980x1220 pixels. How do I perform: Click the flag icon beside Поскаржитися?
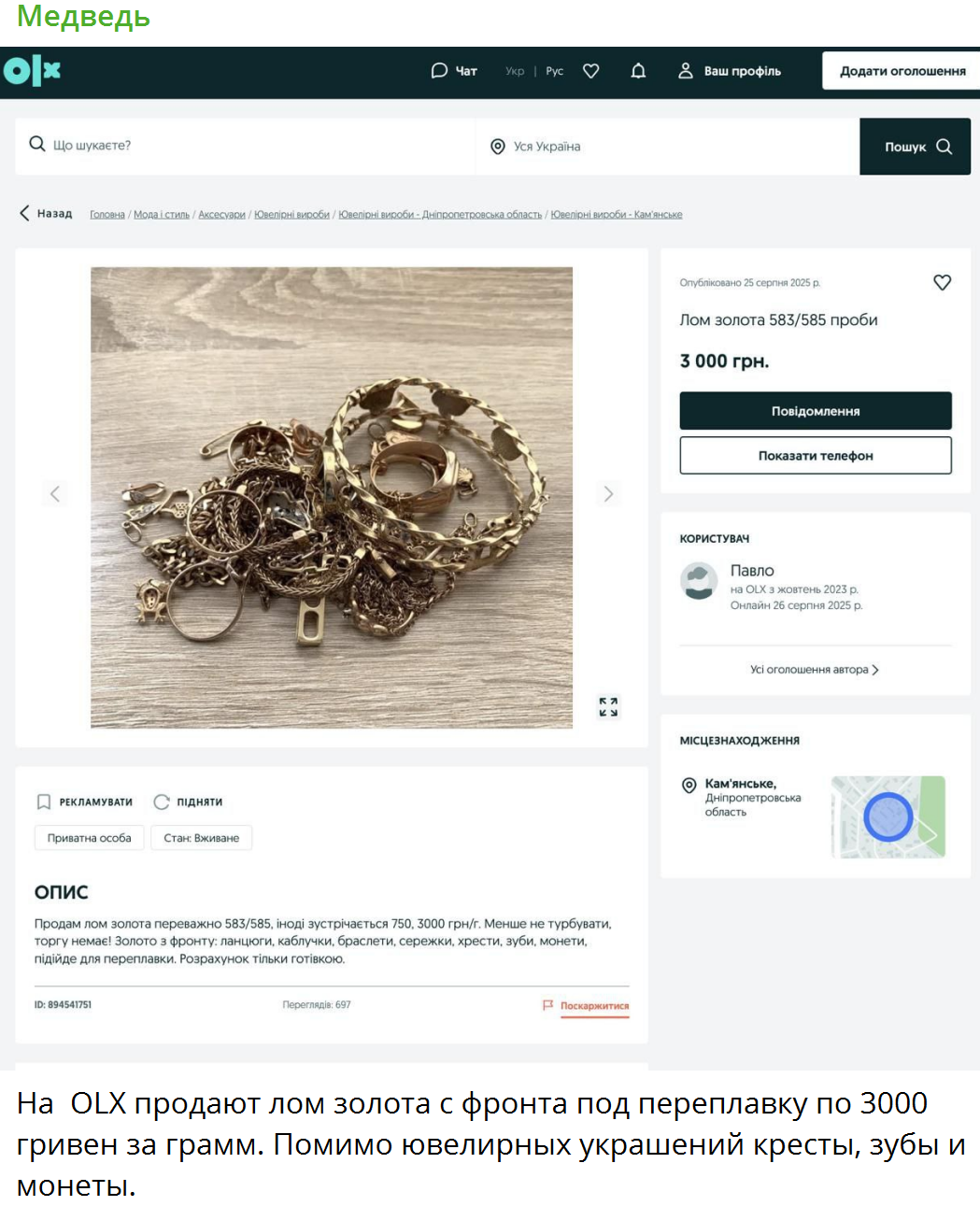coord(547,1005)
